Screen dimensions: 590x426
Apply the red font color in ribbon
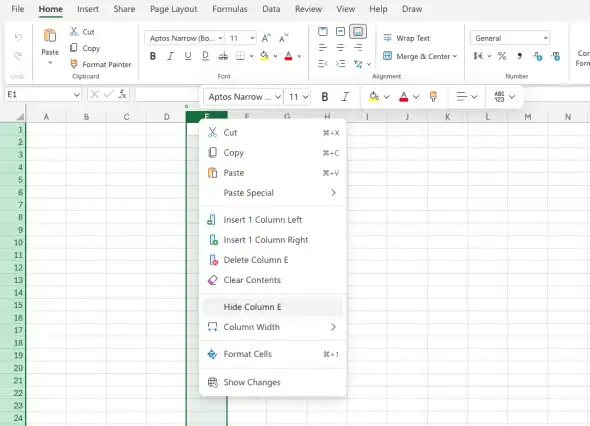coord(288,56)
